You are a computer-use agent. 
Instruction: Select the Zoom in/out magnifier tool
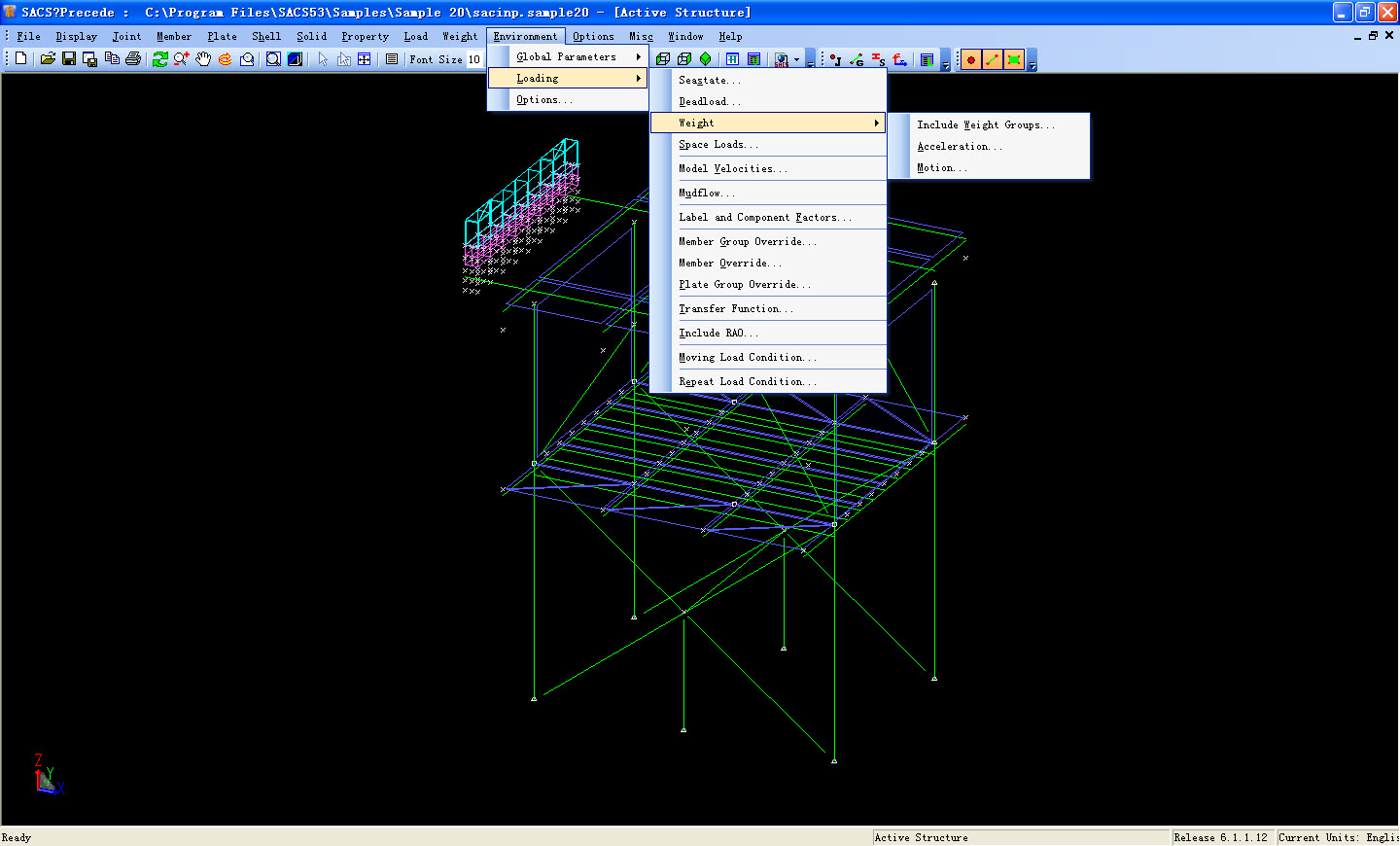pos(182,59)
